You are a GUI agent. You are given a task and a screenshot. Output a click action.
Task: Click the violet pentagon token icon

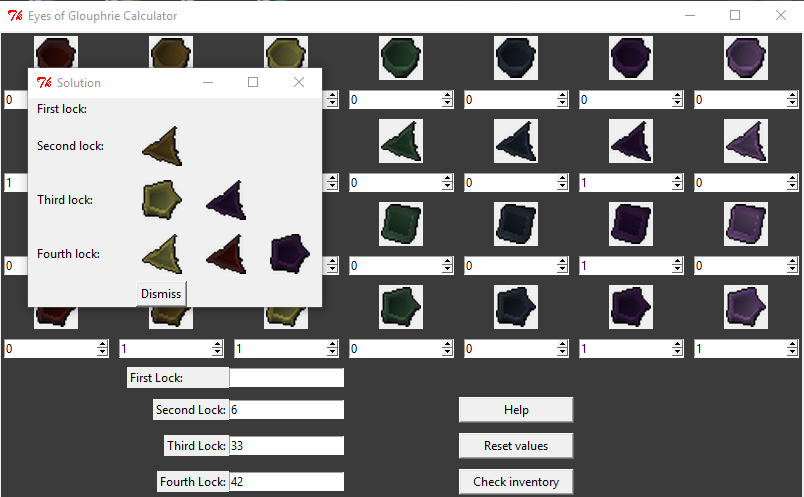pyautogui.click(x=746, y=307)
